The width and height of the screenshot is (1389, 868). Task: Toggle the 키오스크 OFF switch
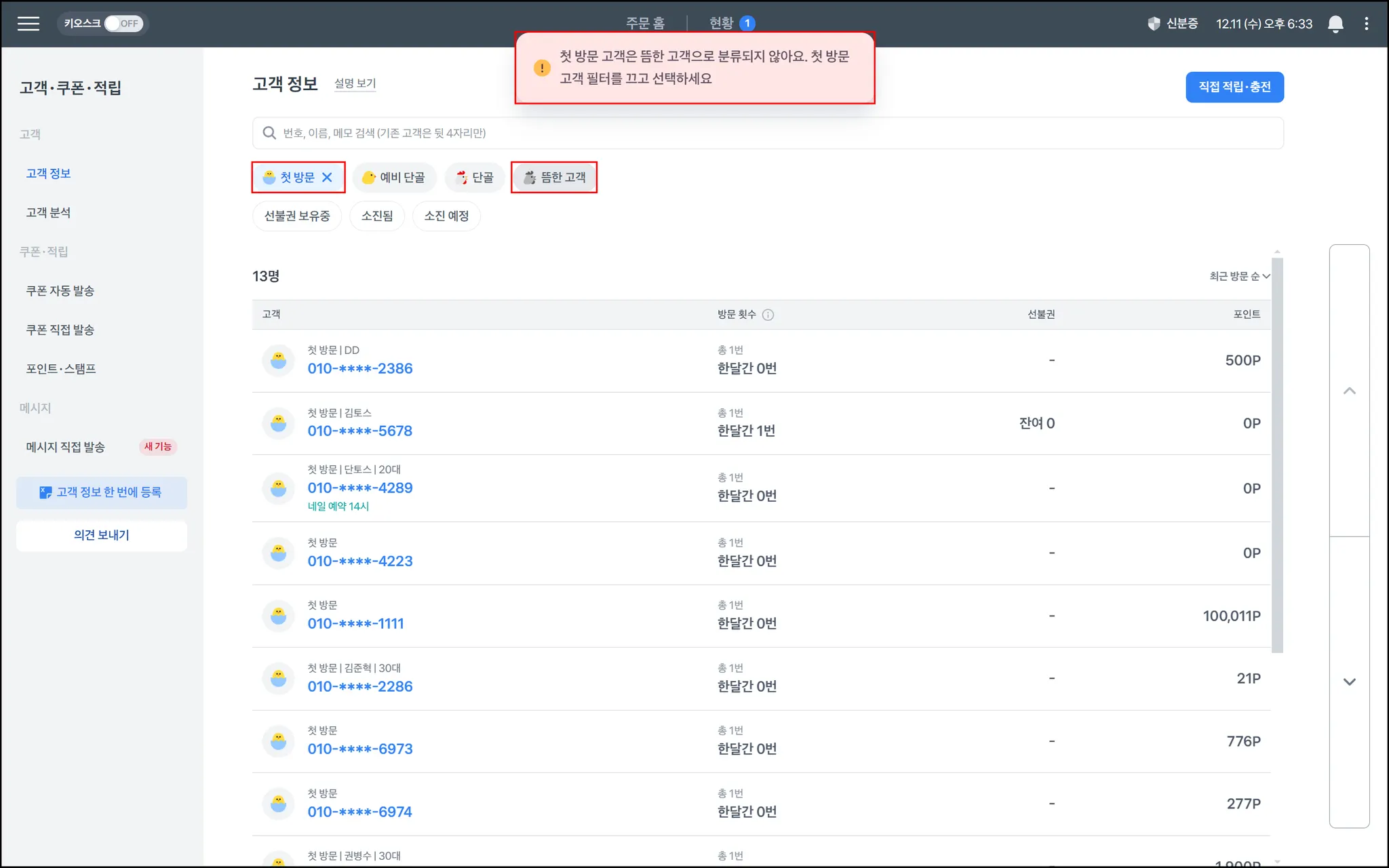click(123, 24)
